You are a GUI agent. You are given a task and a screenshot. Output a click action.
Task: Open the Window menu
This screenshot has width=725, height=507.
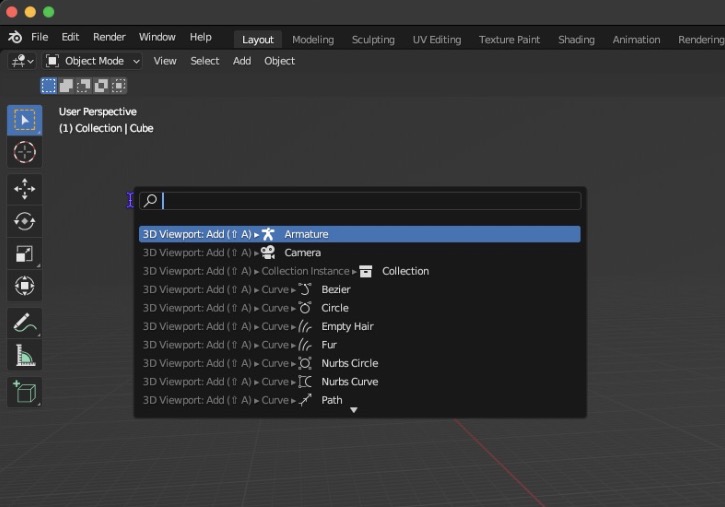tap(157, 37)
